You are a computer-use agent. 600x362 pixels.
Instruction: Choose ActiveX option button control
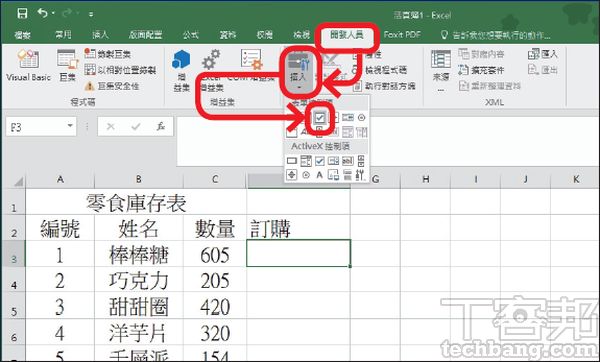306,175
